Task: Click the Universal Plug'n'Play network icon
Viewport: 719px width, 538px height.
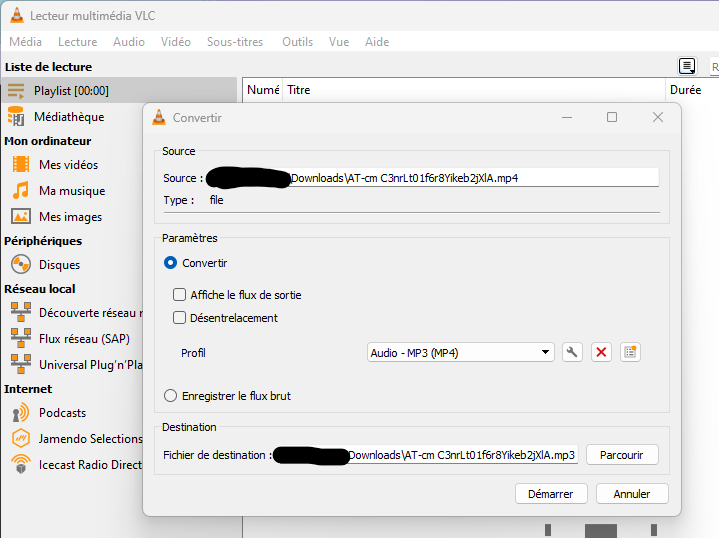Action: click(x=21, y=364)
